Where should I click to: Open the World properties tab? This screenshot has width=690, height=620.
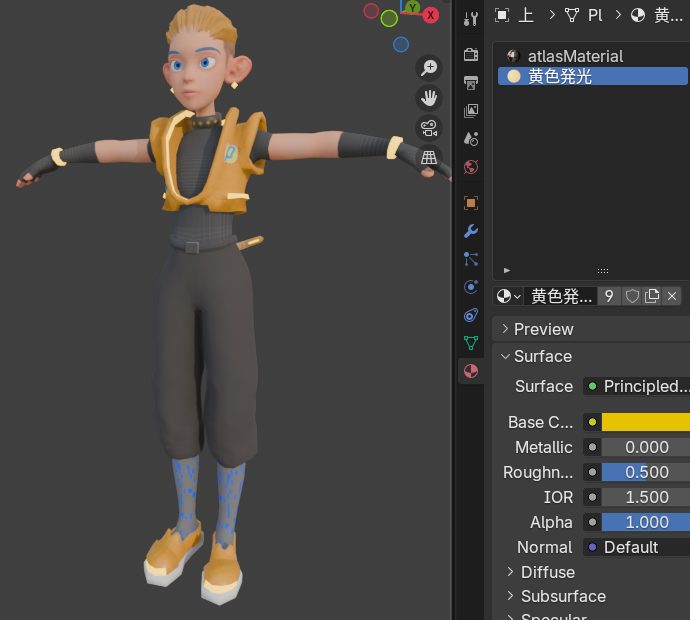(x=471, y=167)
